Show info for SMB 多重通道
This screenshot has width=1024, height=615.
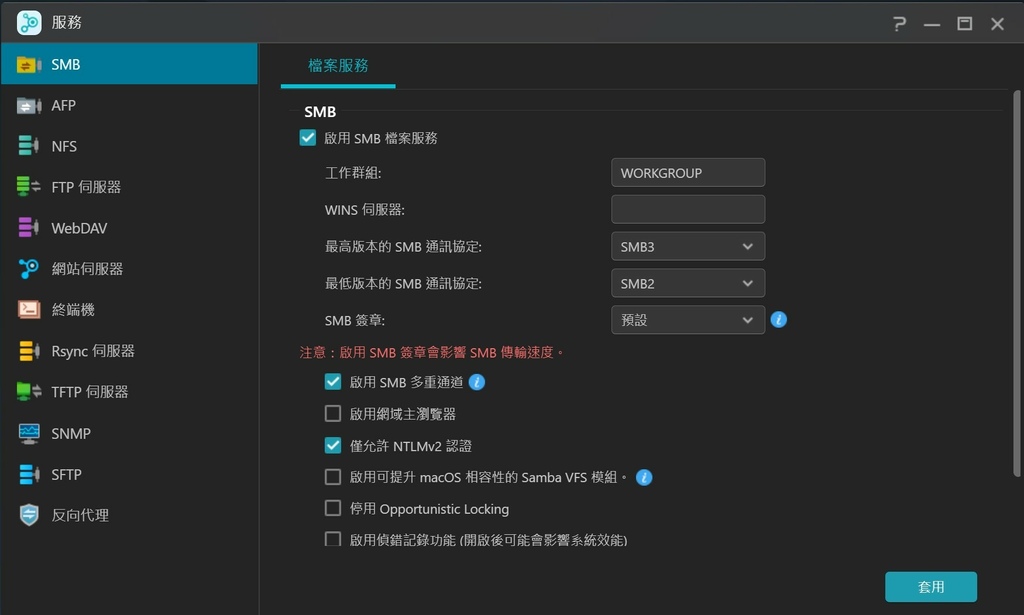(x=477, y=382)
